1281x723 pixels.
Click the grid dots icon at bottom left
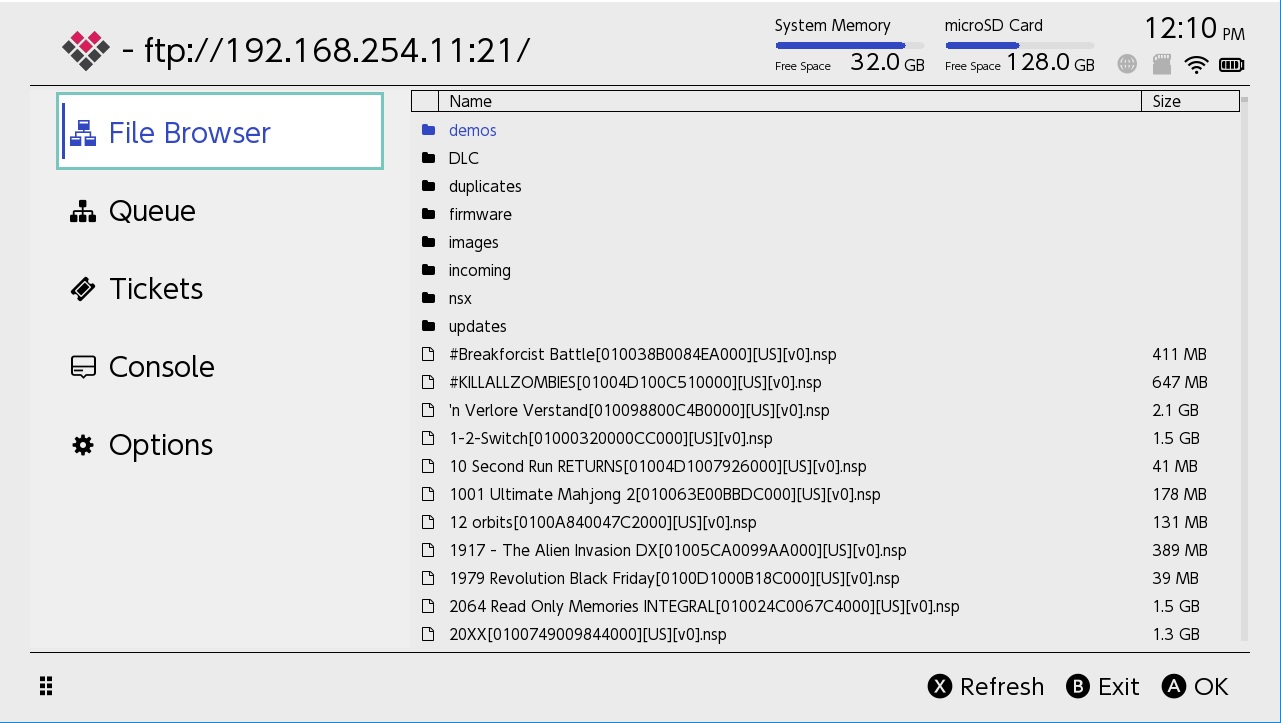tap(46, 686)
